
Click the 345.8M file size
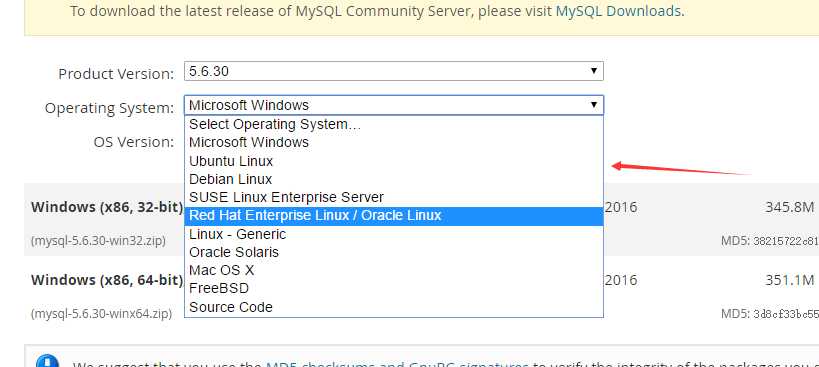click(790, 207)
